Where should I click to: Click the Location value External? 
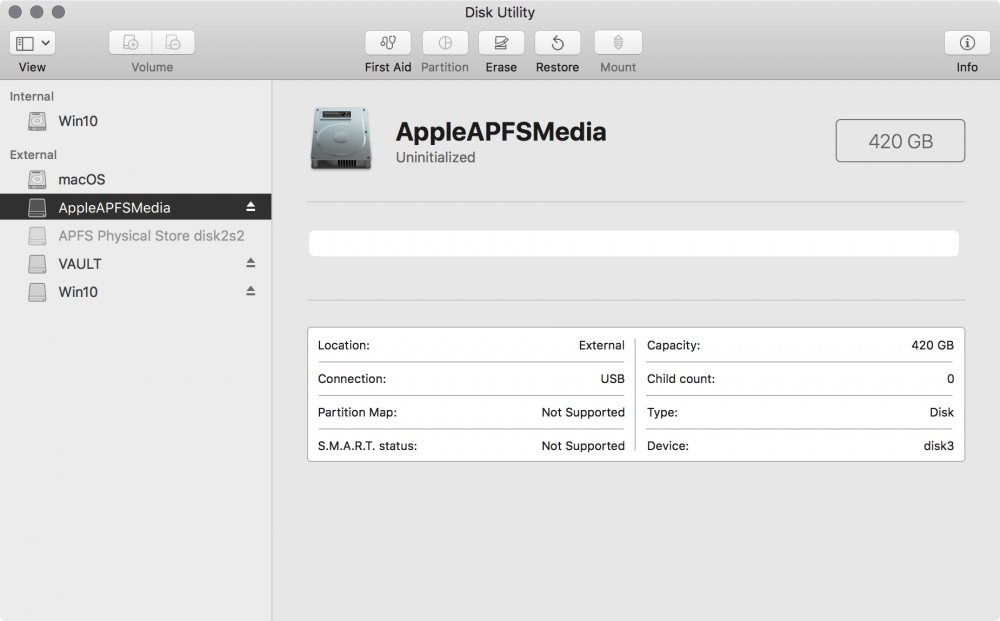pos(601,345)
